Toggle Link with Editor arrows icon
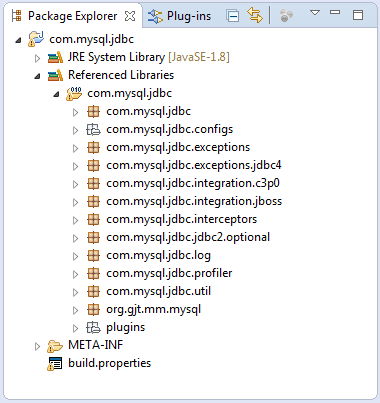This screenshot has width=380, height=403. point(255,15)
